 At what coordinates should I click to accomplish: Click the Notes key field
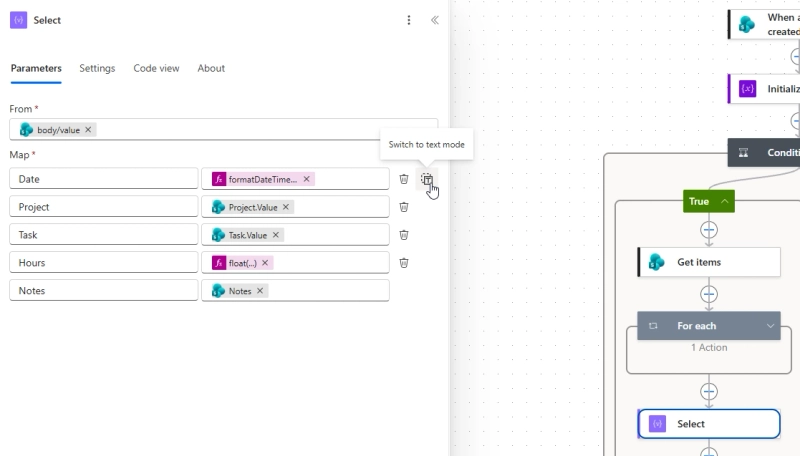tap(104, 291)
